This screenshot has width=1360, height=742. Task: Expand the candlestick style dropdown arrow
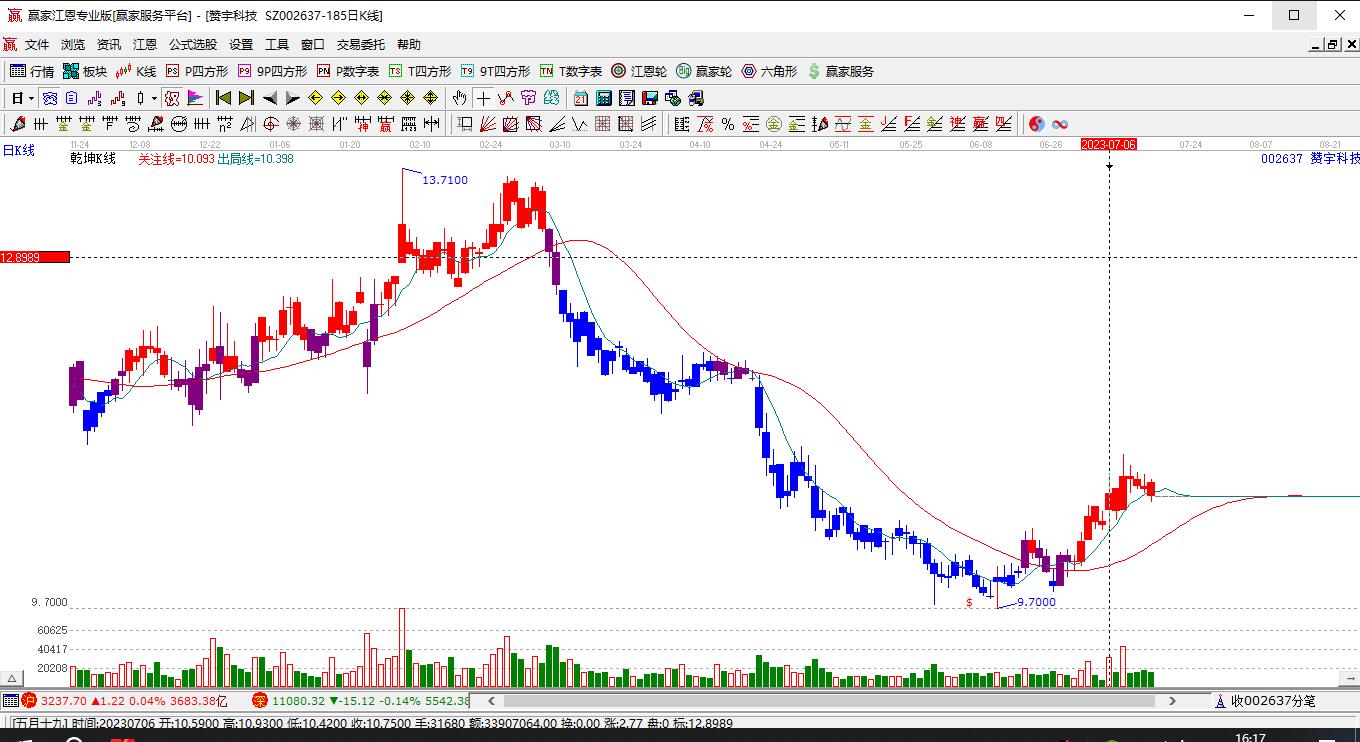point(154,98)
